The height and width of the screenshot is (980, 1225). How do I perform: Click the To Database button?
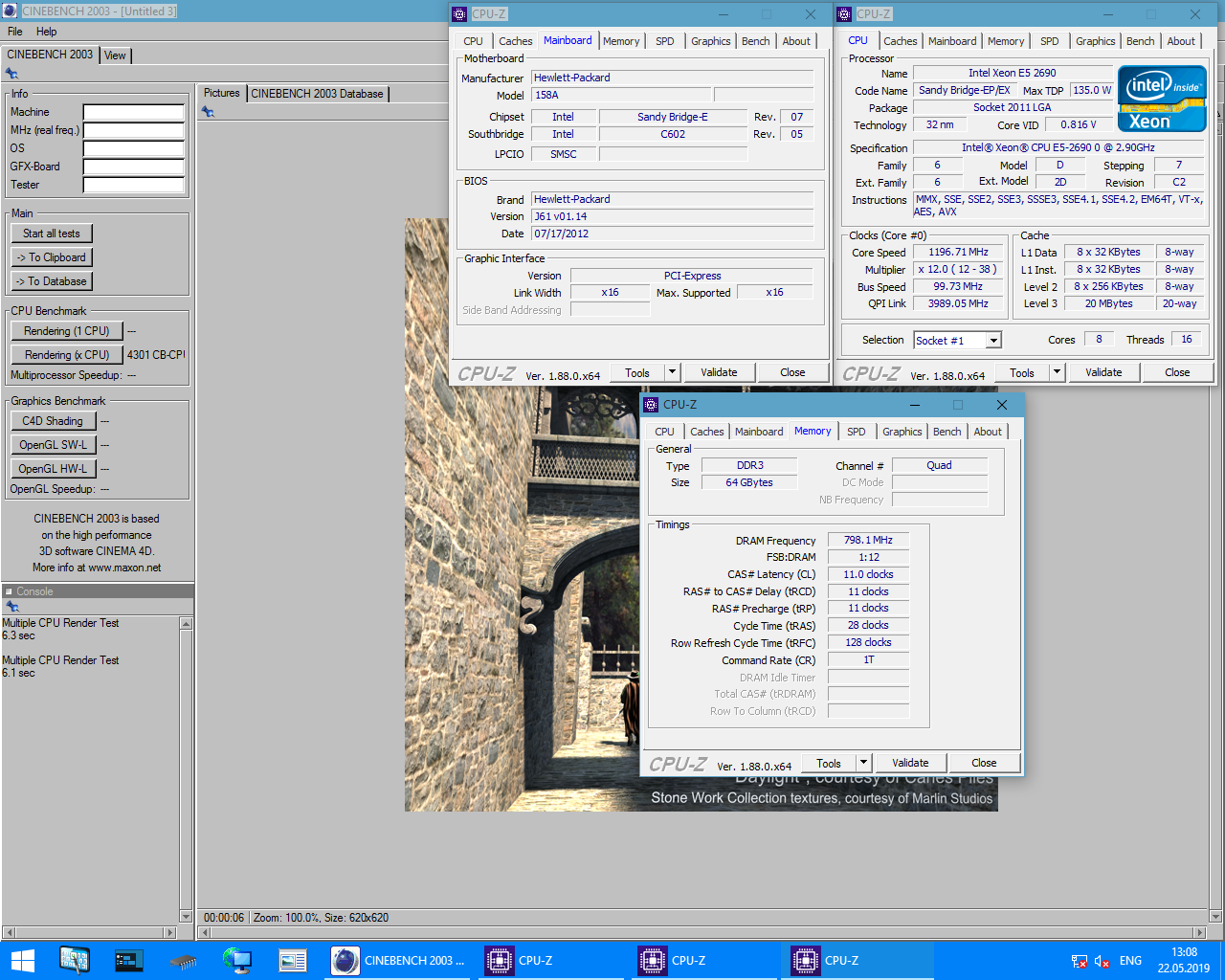pos(52,281)
